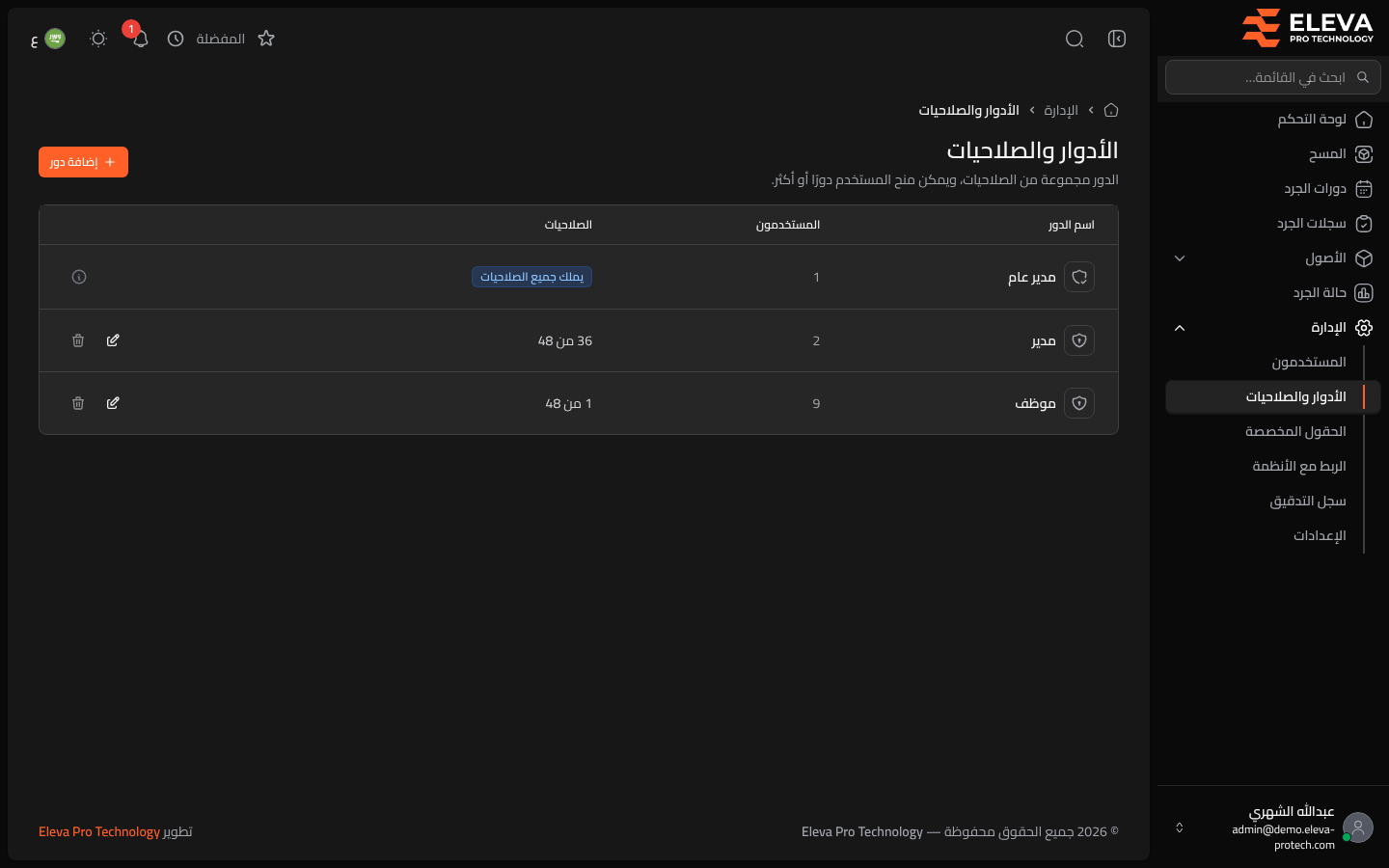Open المستخدمون under الإدارة
Screen dimensions: 1389x868
1273,363
